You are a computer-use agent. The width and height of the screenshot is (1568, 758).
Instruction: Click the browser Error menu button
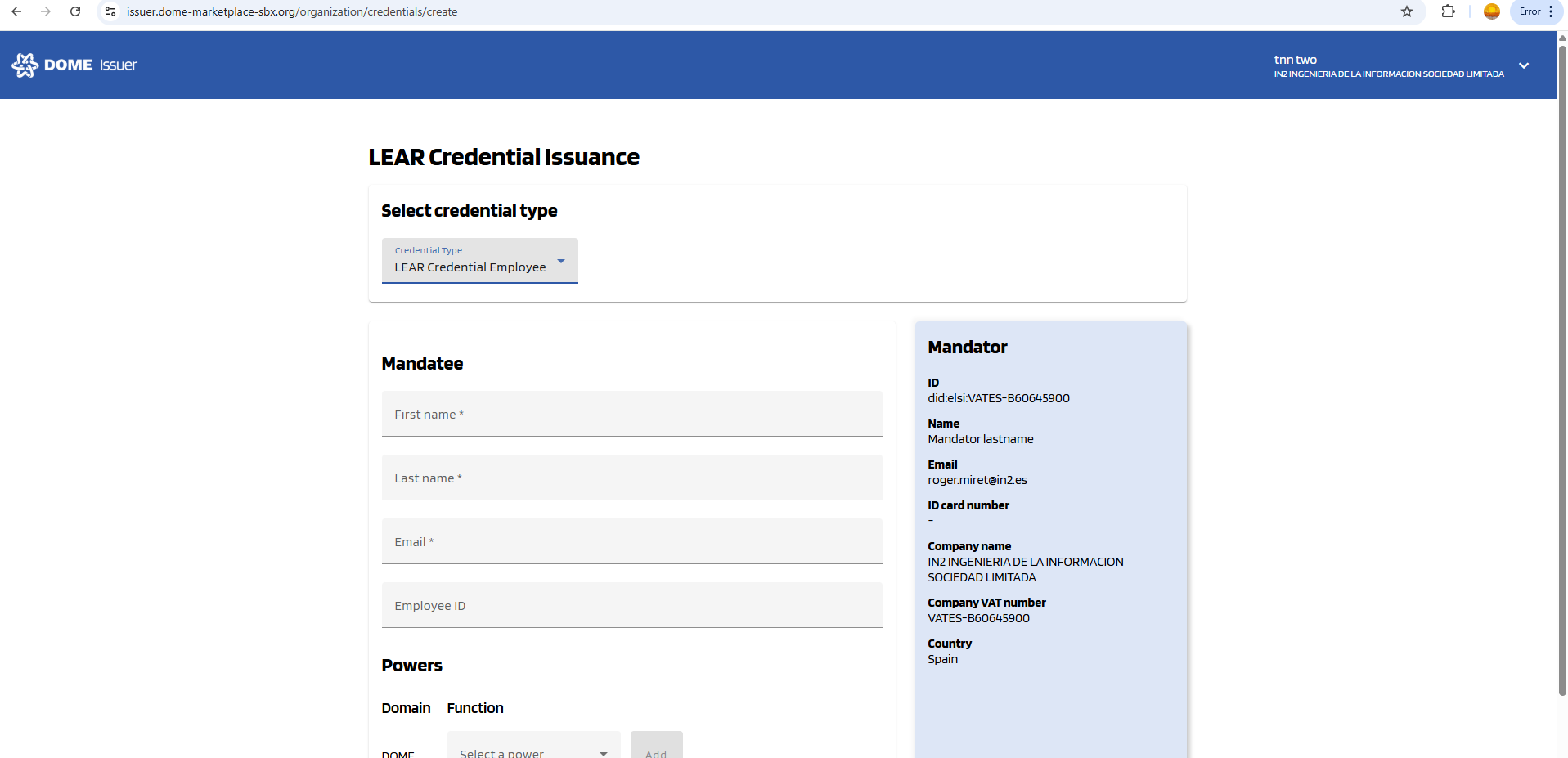click(1535, 11)
